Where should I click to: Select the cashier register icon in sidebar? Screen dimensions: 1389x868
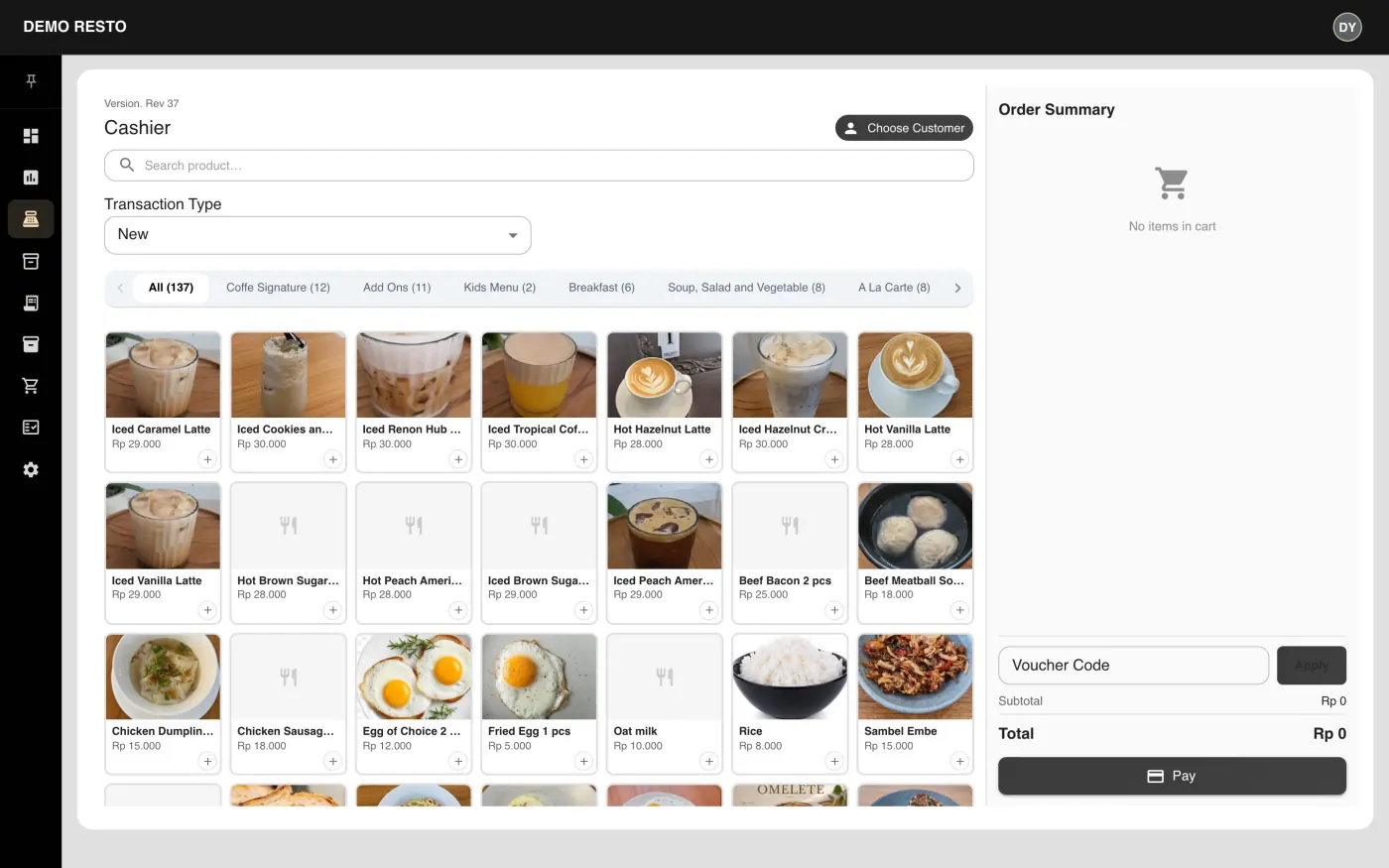tap(31, 219)
